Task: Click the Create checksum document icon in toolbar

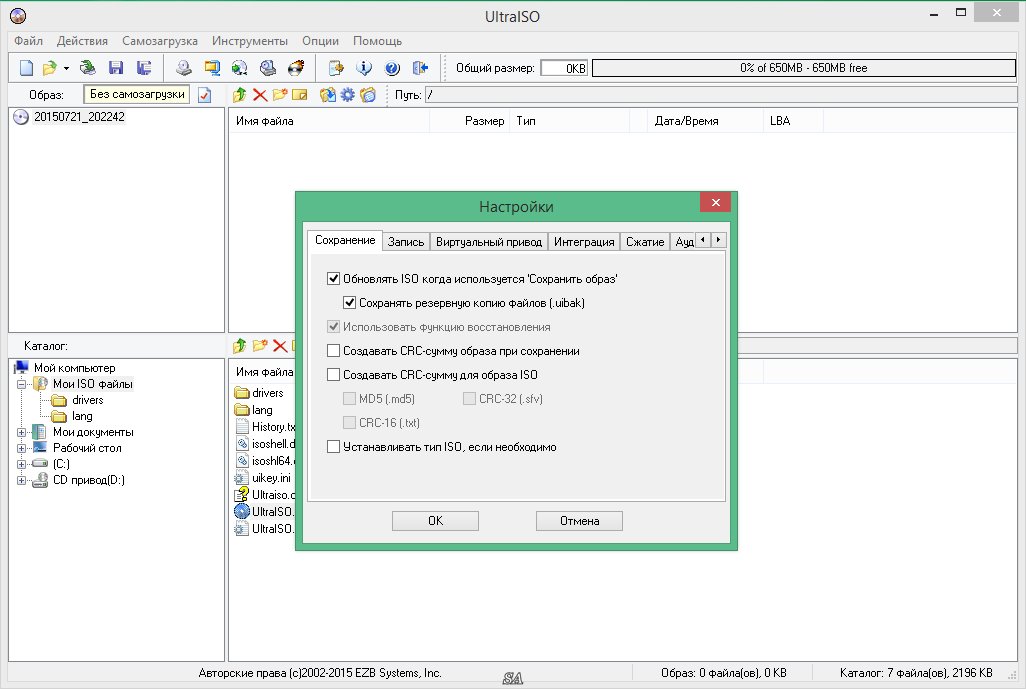Action: click(x=336, y=67)
